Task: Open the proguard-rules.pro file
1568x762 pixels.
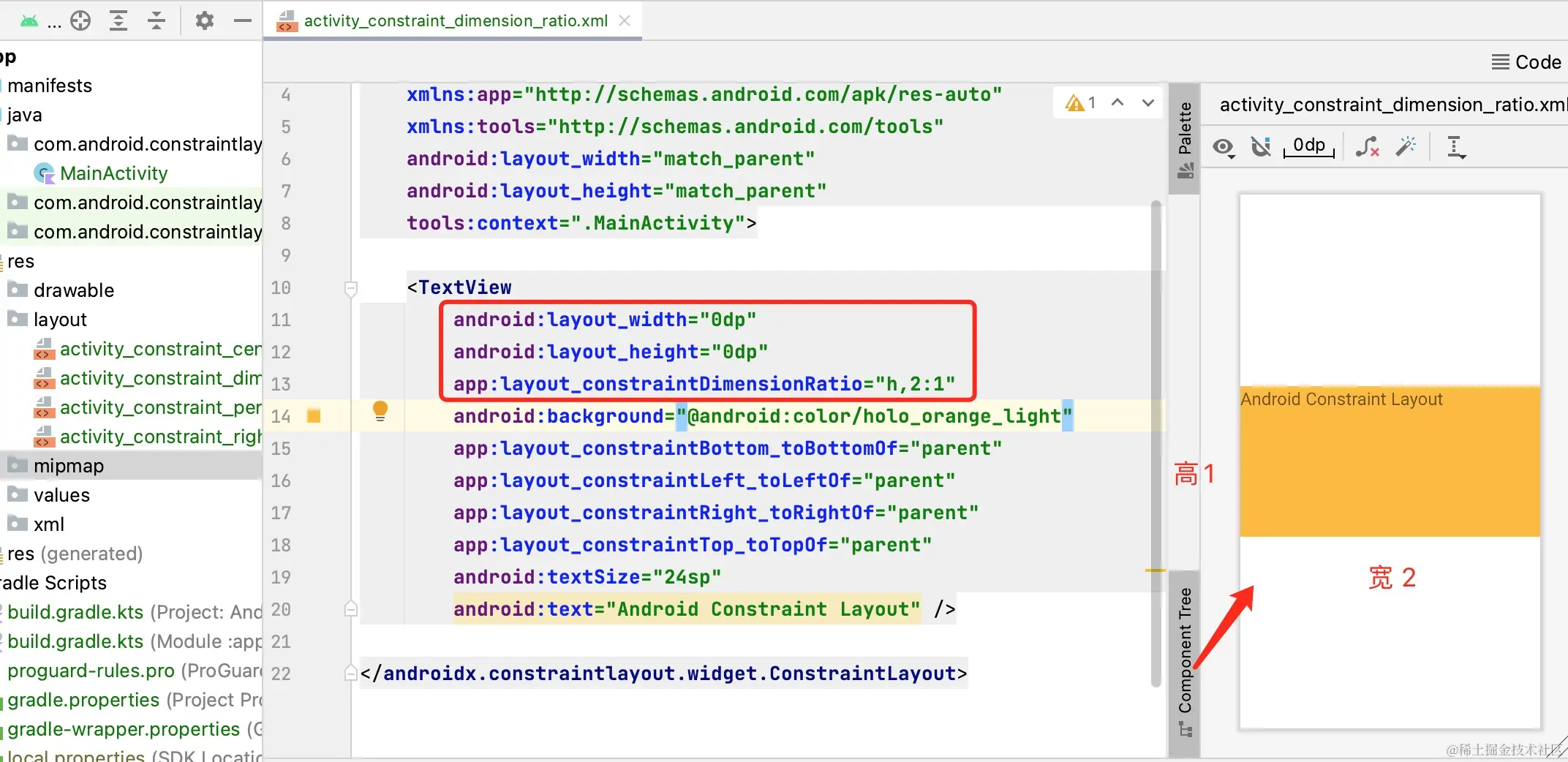Action: pos(135,671)
